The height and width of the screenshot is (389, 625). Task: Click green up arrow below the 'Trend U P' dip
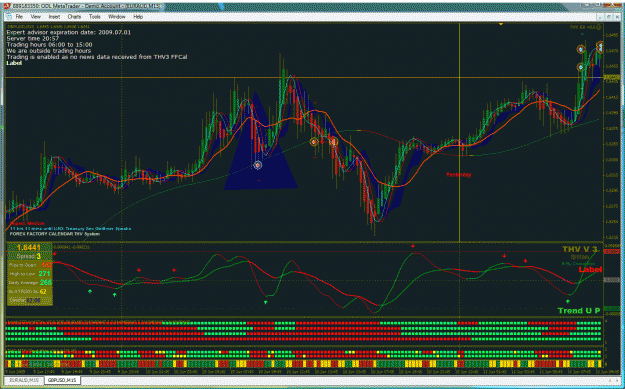click(568, 301)
